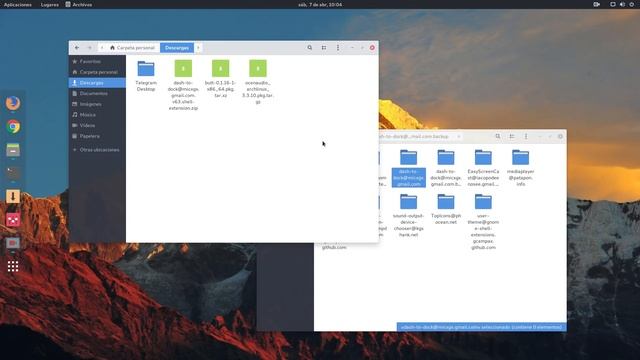Open the screen recorder icon in the dock
640x360 pixels.
[x=13, y=243]
